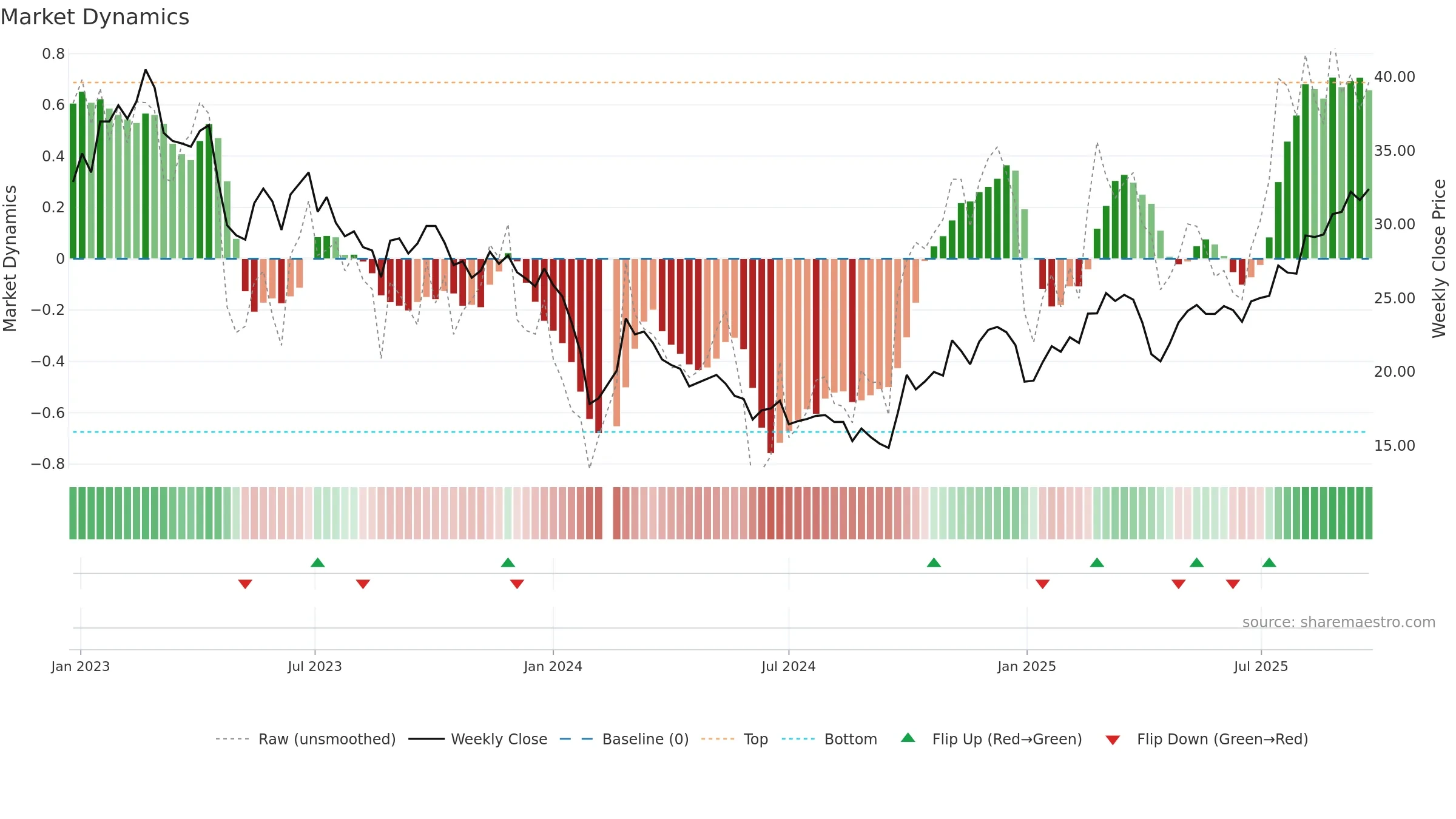Viewport: 1456px width, 819px height.
Task: Click the sharemaestro.com source text
Action: pyautogui.click(x=1339, y=622)
